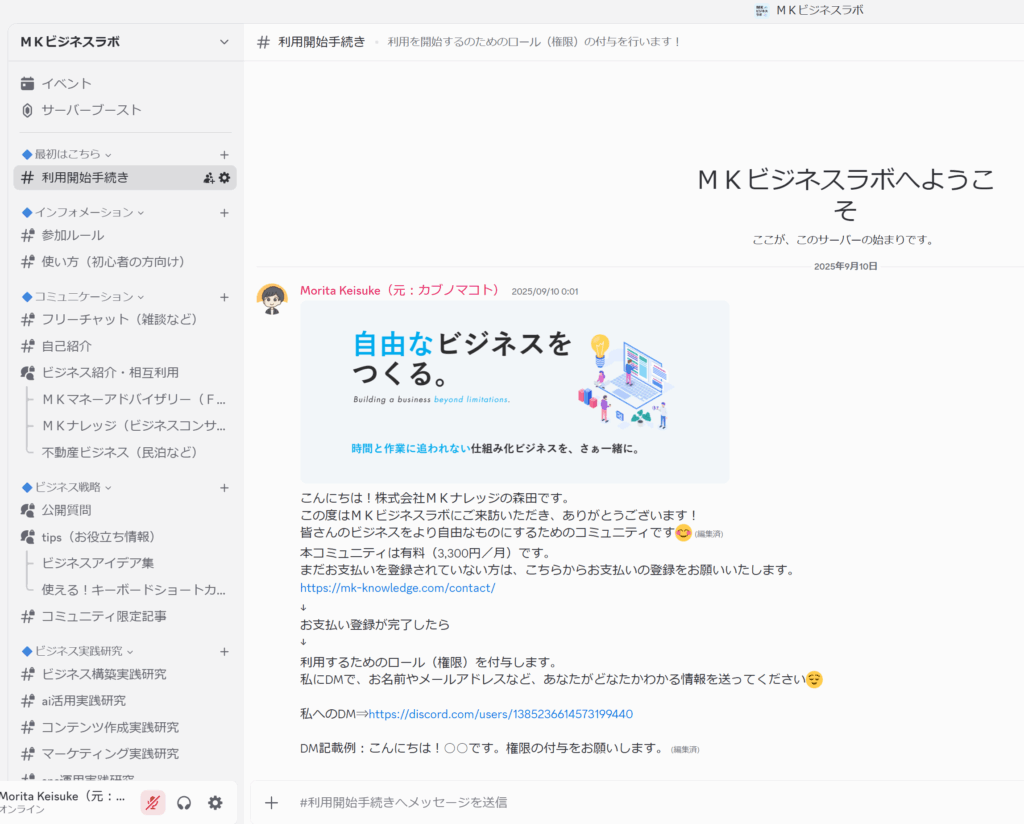This screenshot has height=824, width=1024.
Task: Open the Events calendar icon
Action: (28, 83)
